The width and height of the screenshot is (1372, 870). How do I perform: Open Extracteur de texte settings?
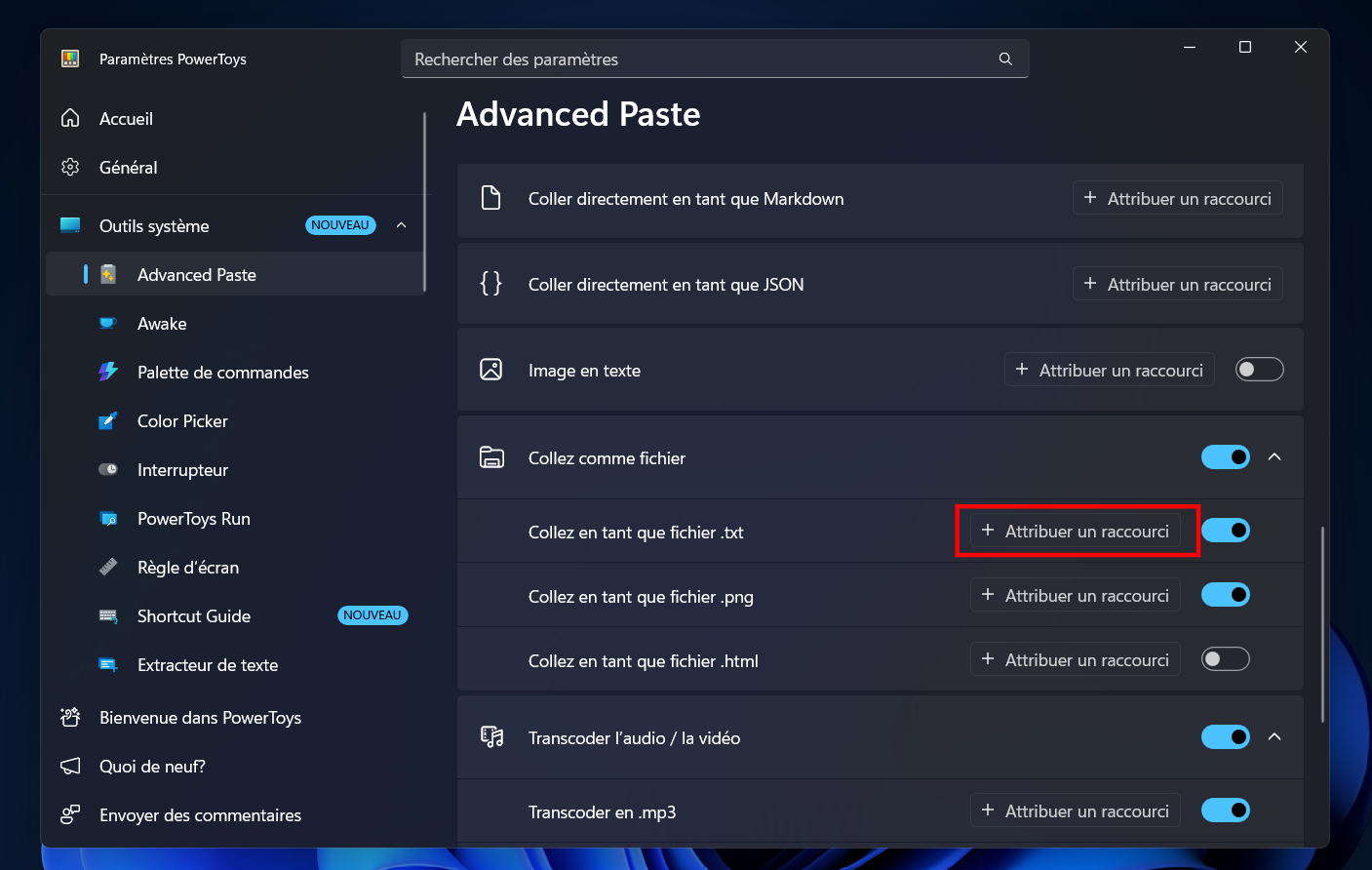tap(236, 664)
